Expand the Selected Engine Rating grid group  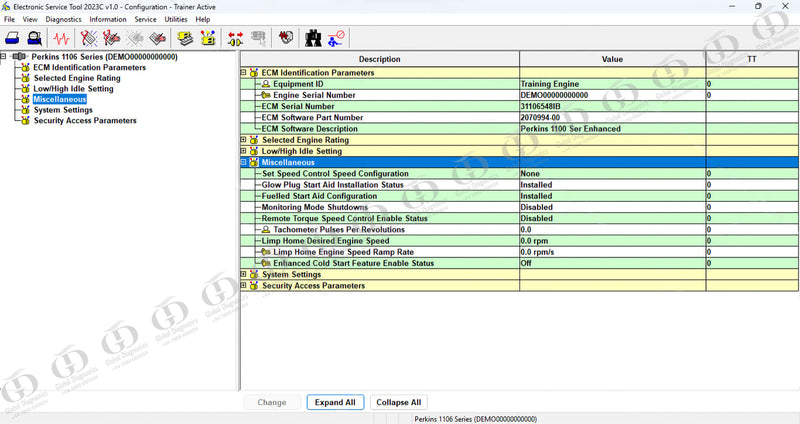[244, 140]
